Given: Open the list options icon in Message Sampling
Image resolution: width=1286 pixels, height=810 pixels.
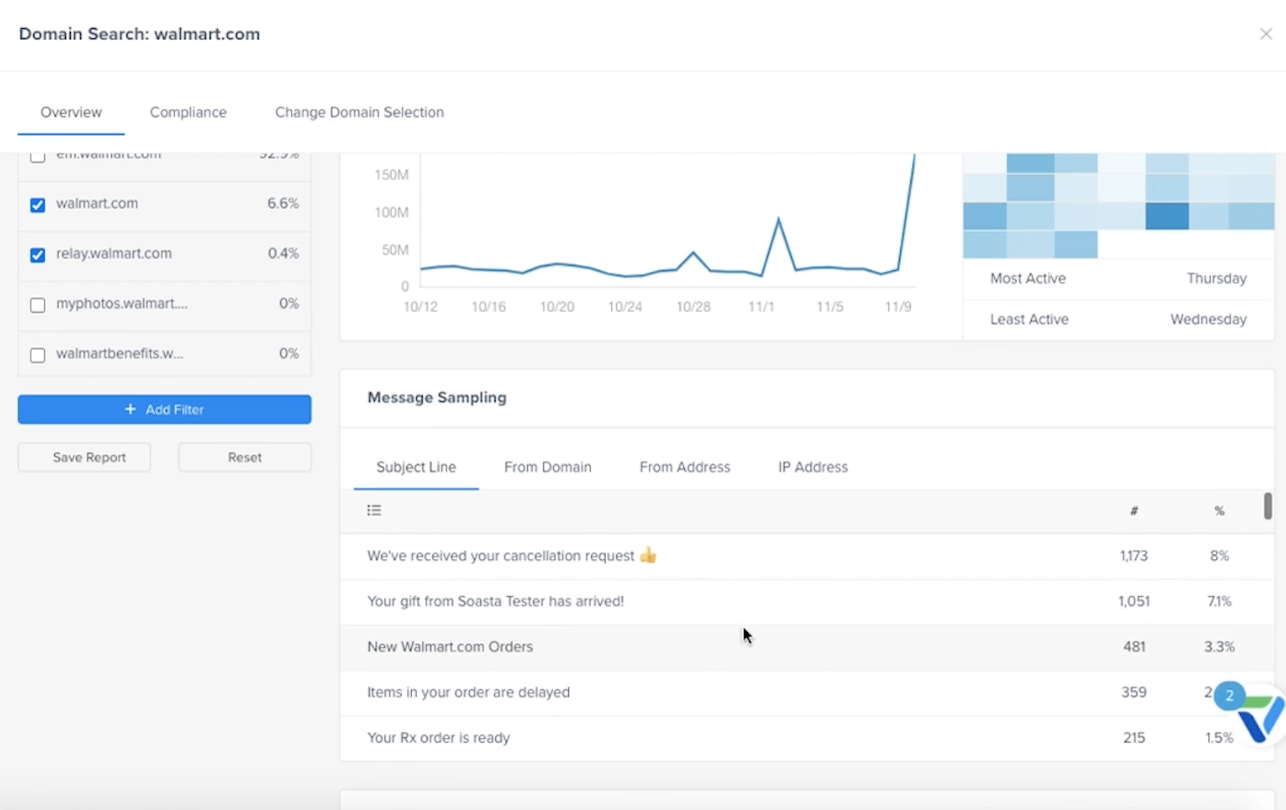Looking at the screenshot, I should 374,510.
